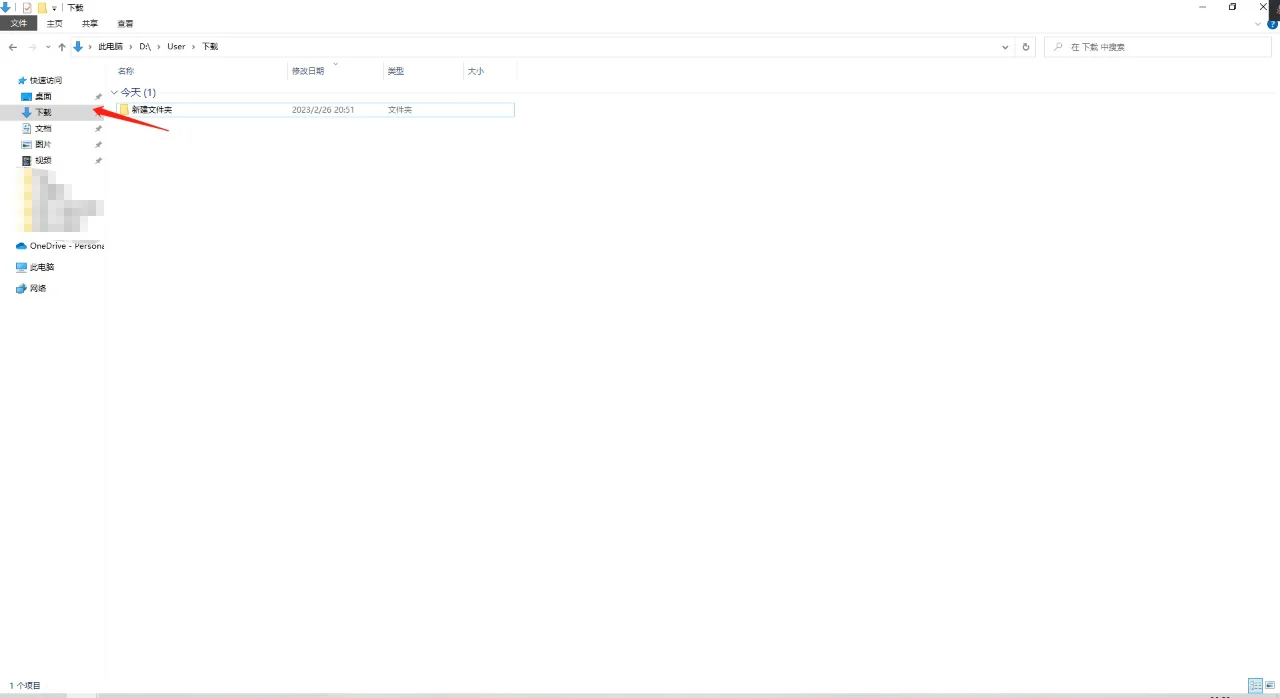This screenshot has width=1280, height=698.
Task: Open Help via the blue question icon
Action: (1273, 24)
